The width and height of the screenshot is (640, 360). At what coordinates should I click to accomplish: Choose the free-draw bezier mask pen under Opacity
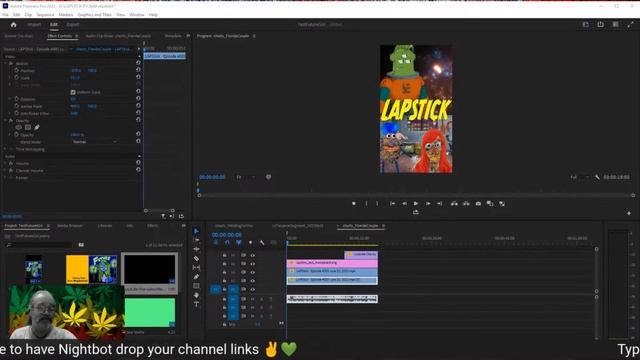(37, 127)
